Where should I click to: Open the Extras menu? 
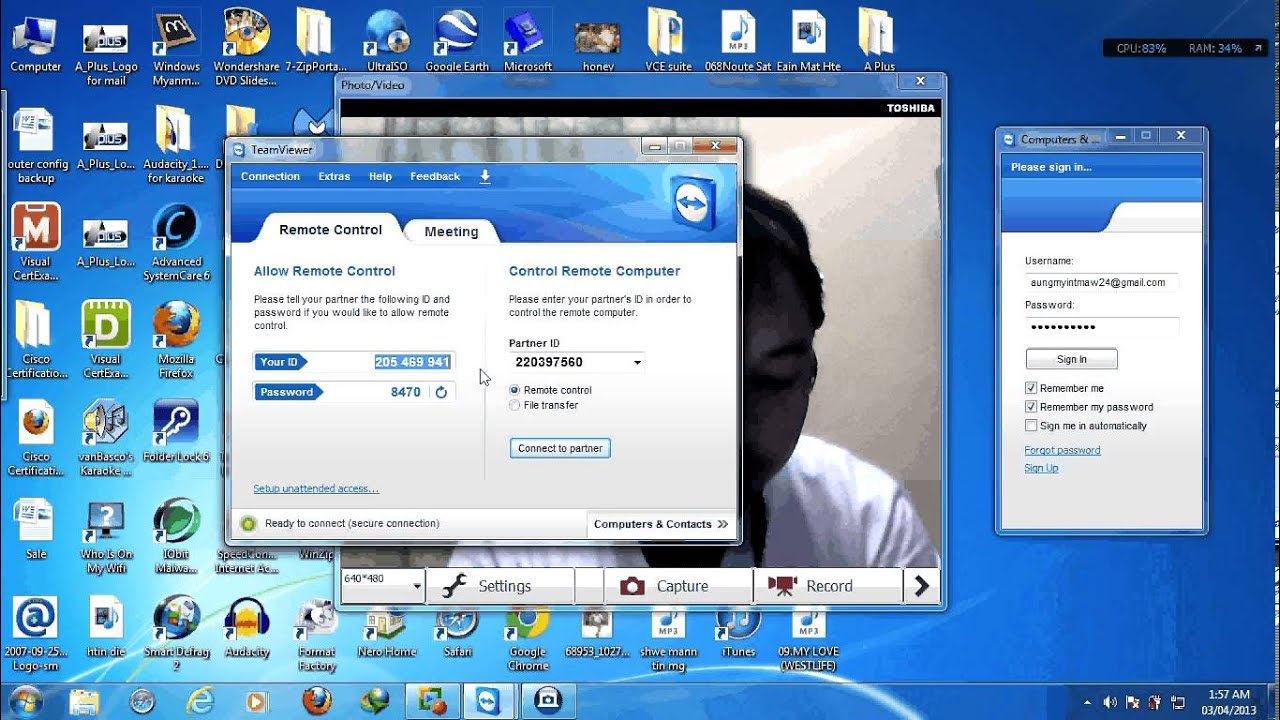coord(334,177)
